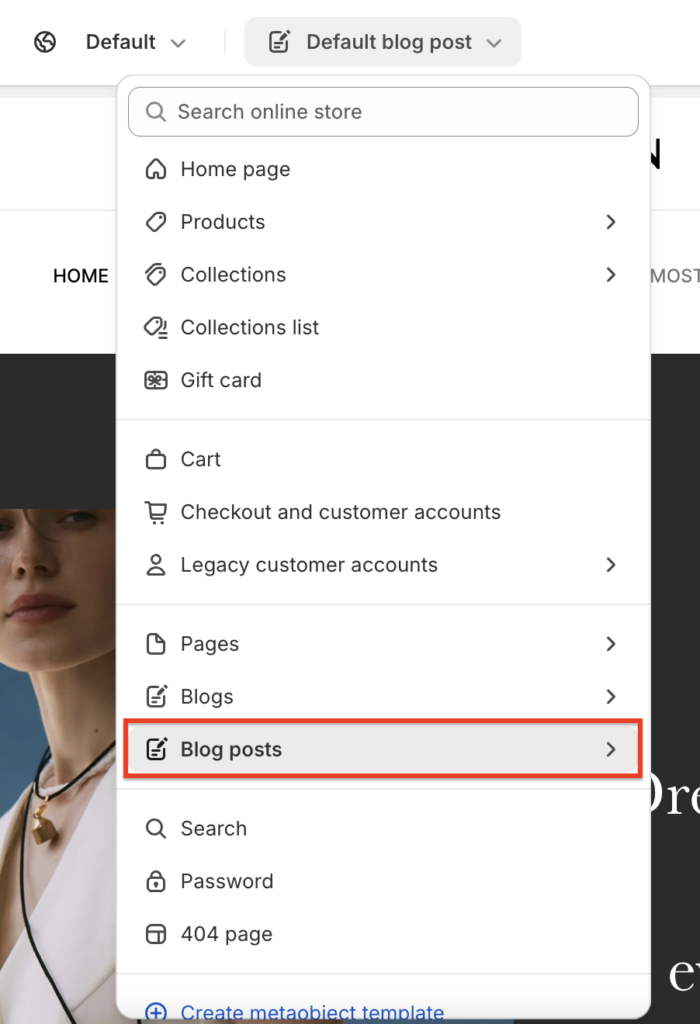700x1024 pixels.
Task: Open the Default theme dropdown
Action: [x=135, y=42]
